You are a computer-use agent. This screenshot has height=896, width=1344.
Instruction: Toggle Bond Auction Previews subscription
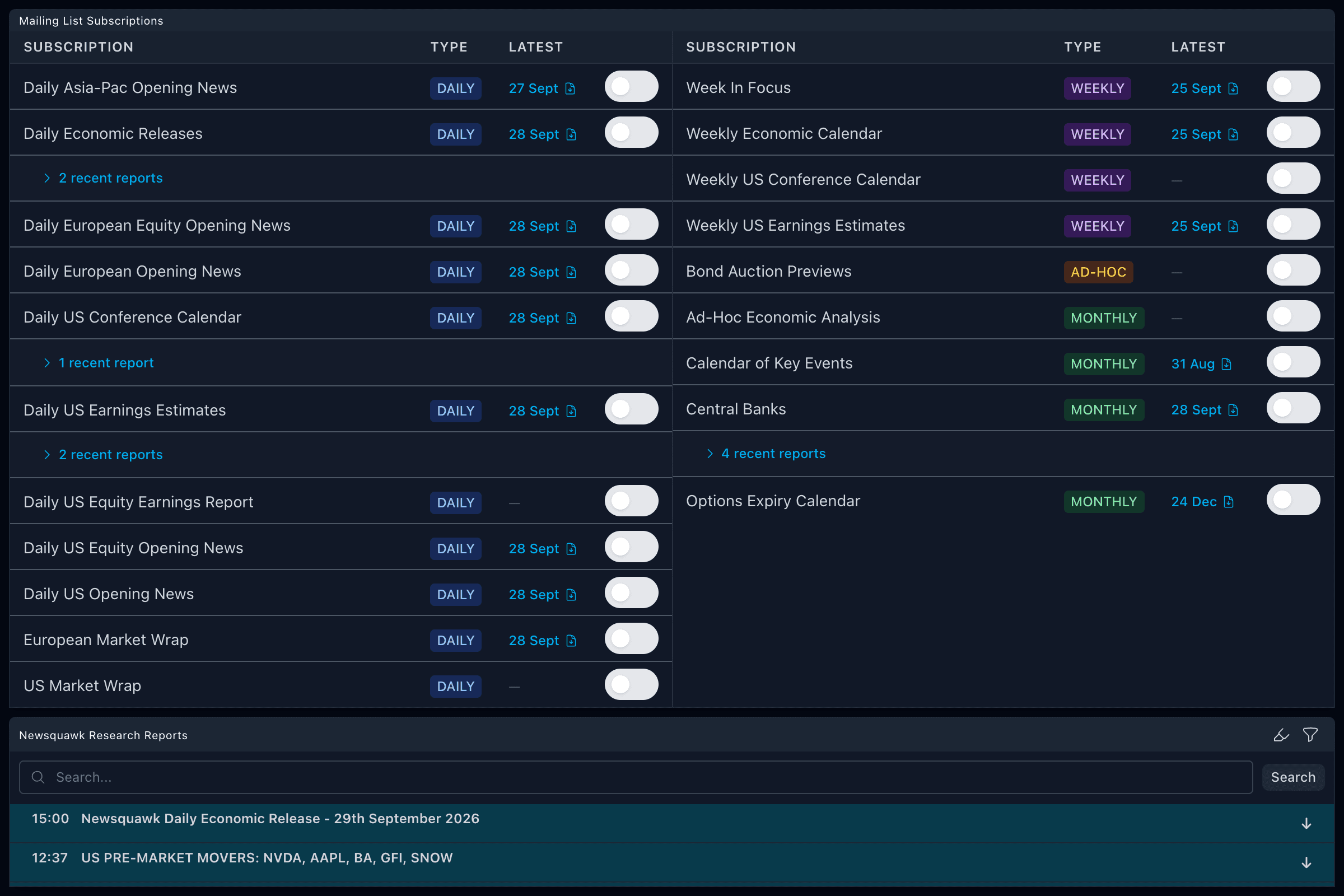click(x=1293, y=270)
